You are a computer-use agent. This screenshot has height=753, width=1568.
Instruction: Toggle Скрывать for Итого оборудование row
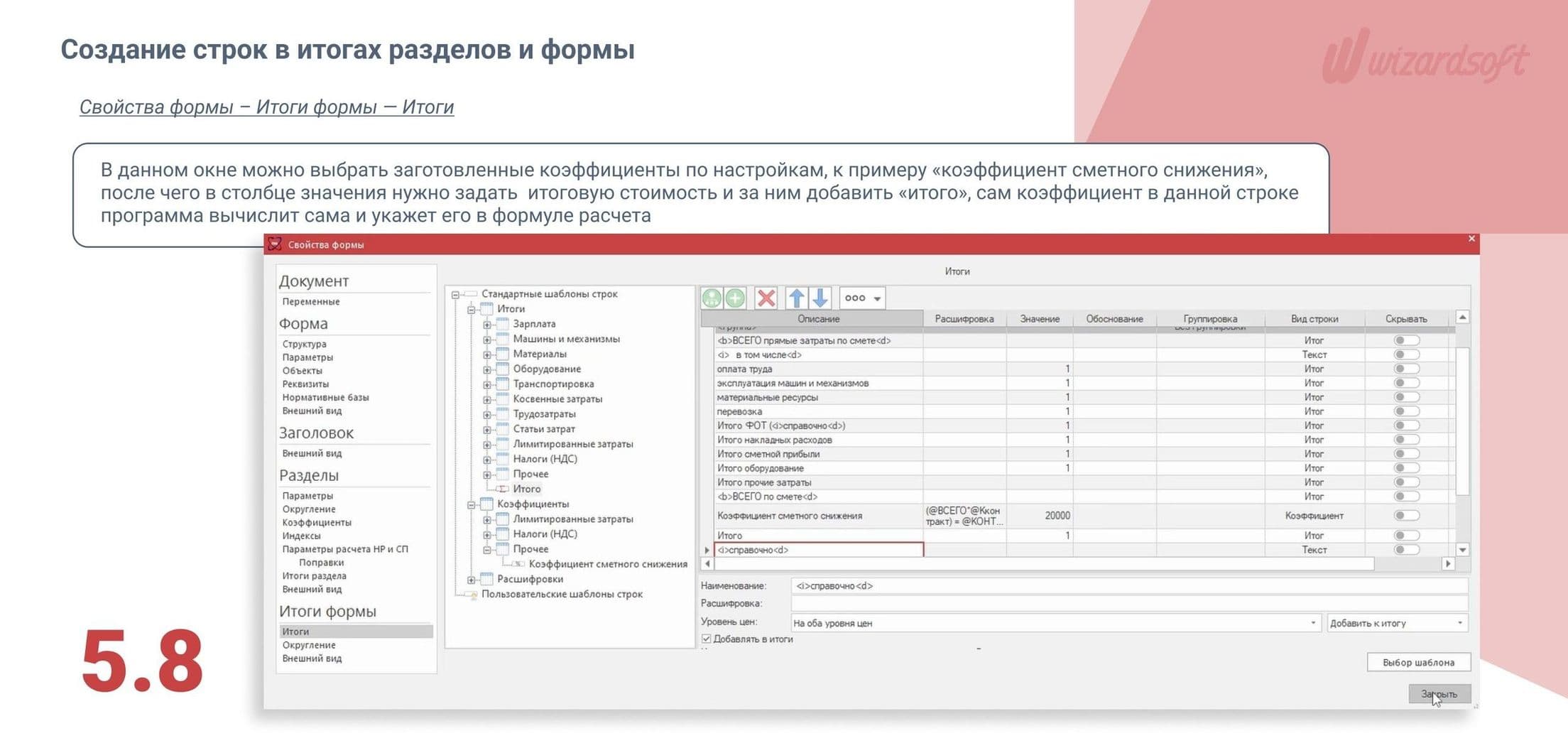click(x=1406, y=468)
